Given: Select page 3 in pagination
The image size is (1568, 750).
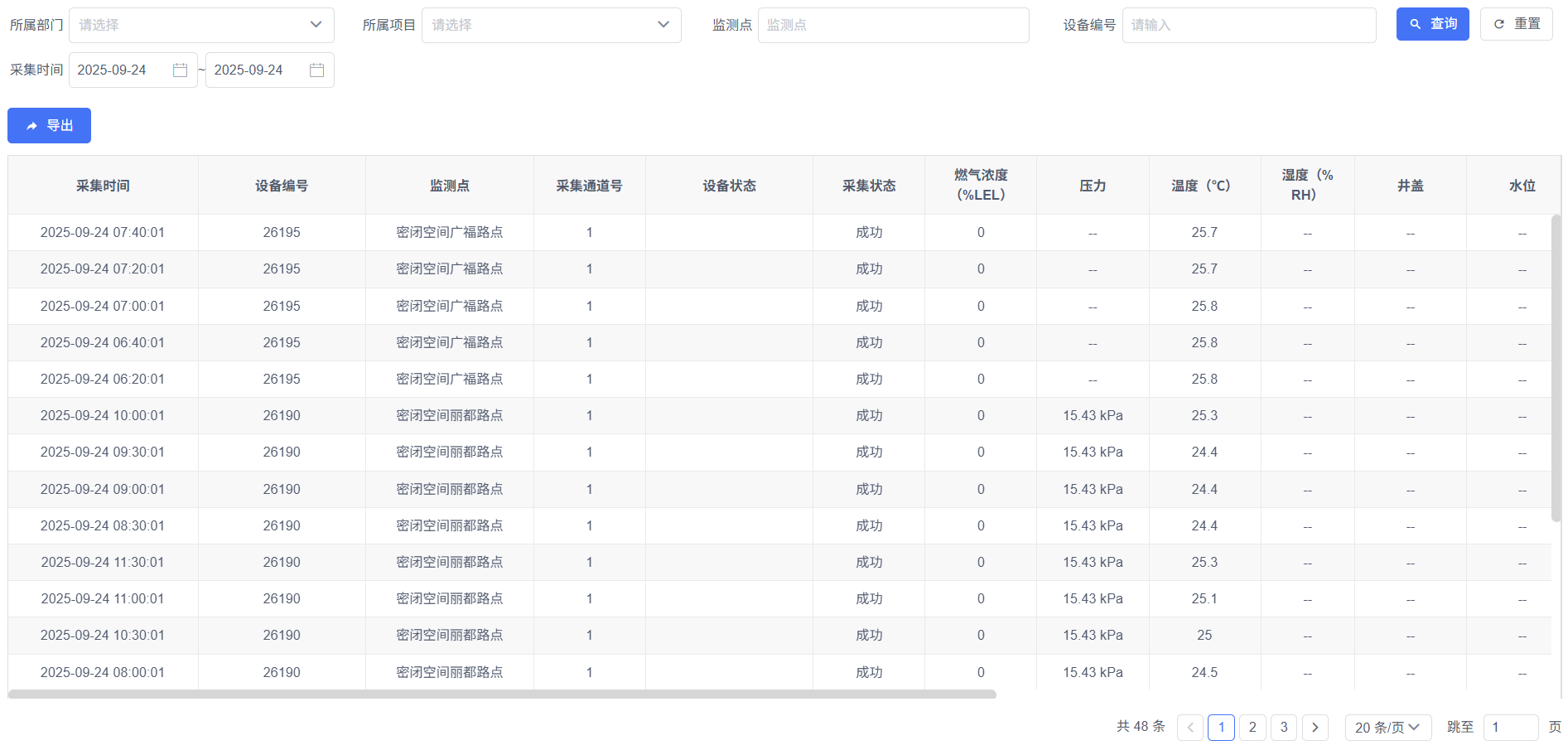Looking at the screenshot, I should coord(1284,727).
